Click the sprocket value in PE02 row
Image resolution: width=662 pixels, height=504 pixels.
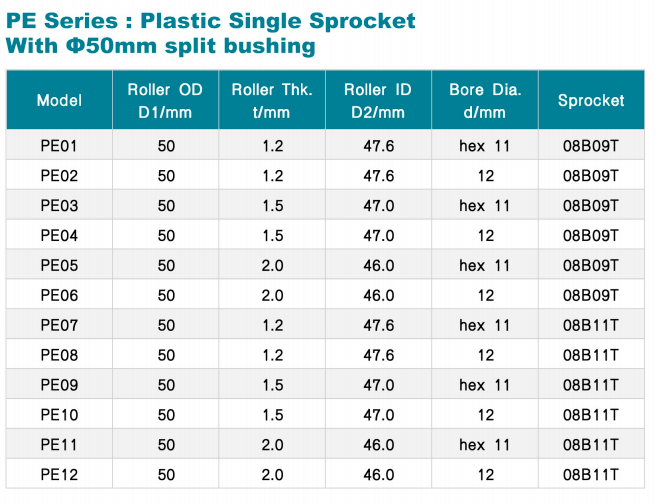coord(591,176)
